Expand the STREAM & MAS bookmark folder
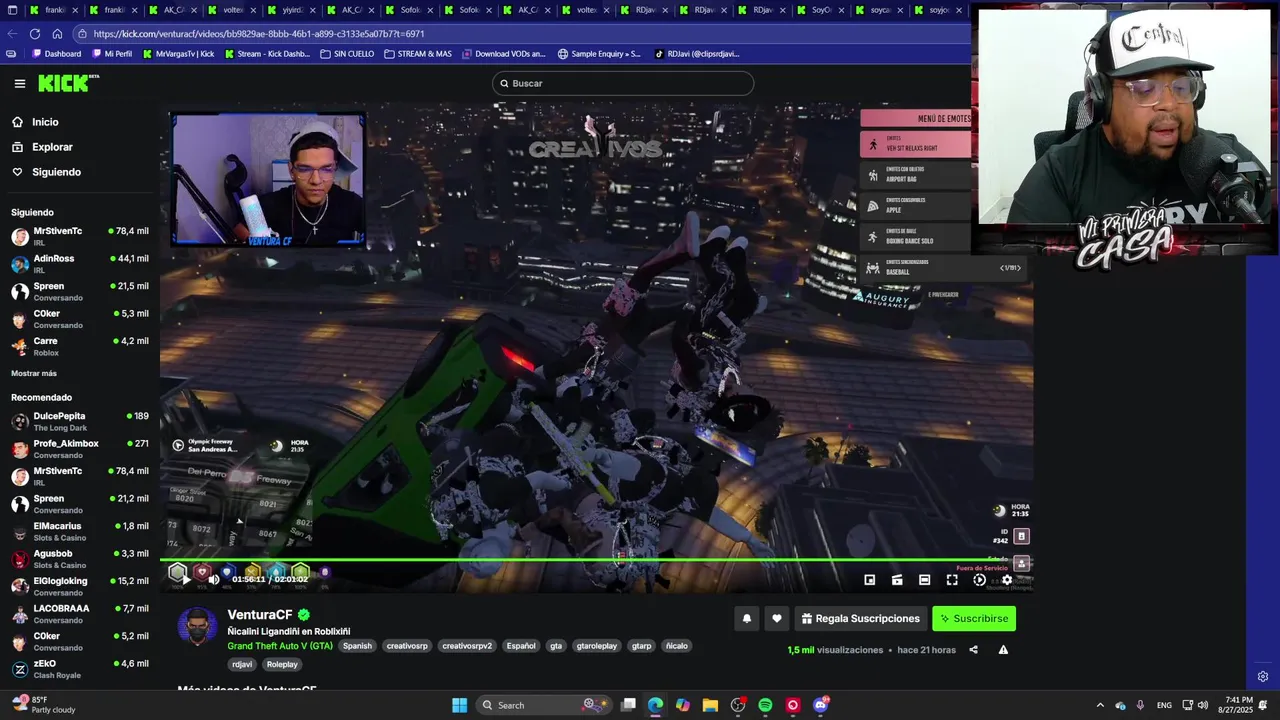Viewport: 1280px width, 720px height. pyautogui.click(x=418, y=54)
